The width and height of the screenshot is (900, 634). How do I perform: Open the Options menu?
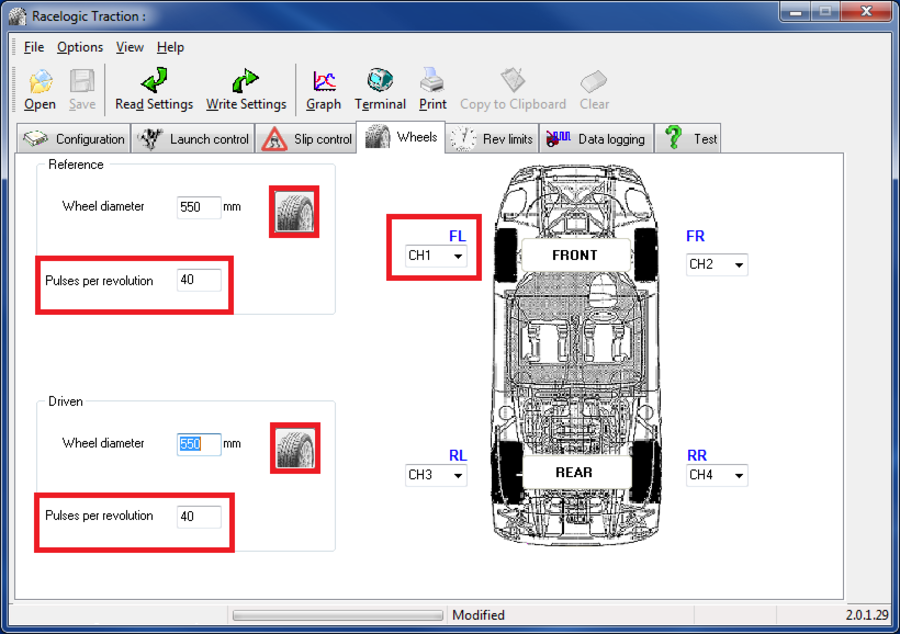tap(80, 47)
